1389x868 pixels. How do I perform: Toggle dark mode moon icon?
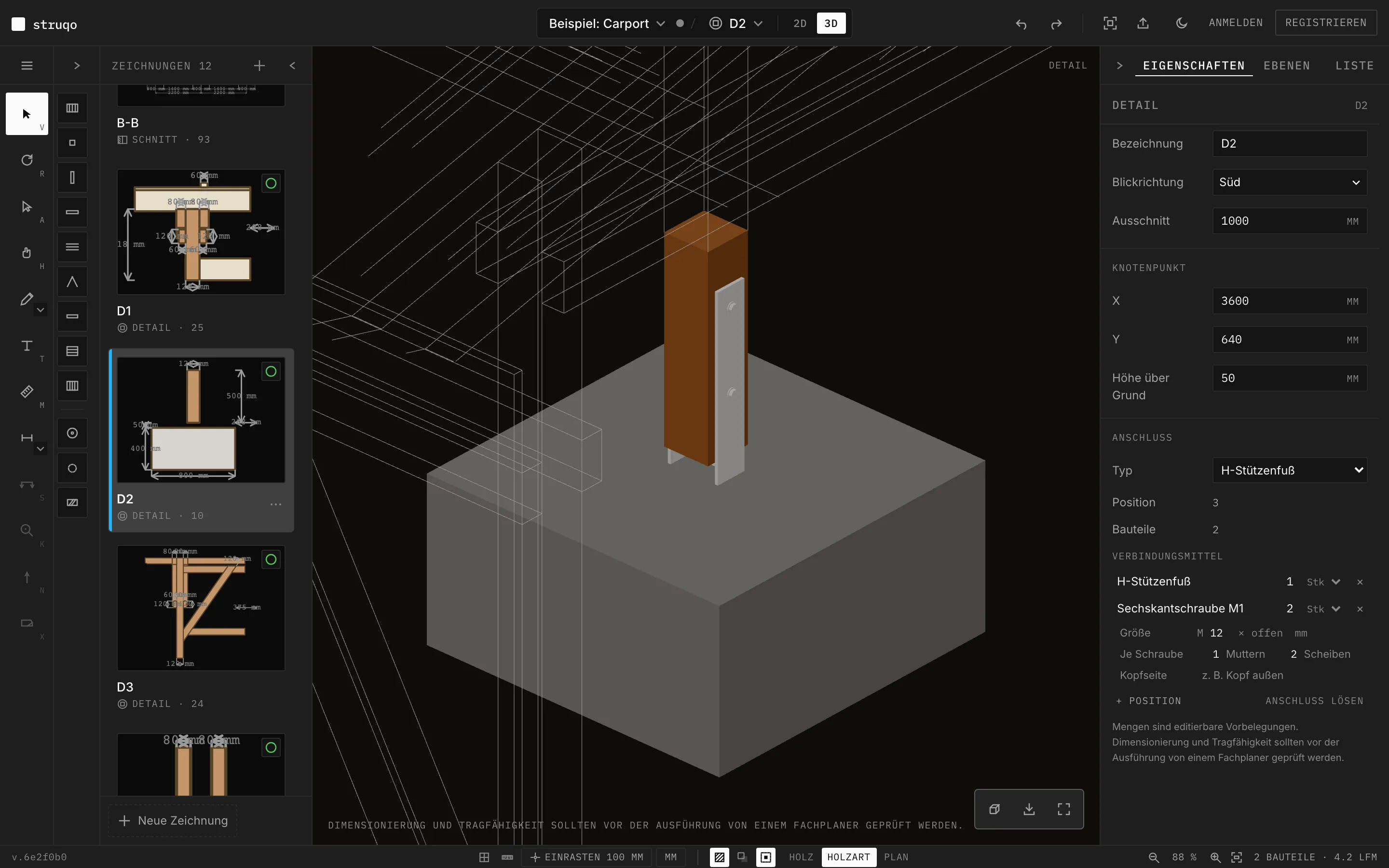tap(1181, 24)
